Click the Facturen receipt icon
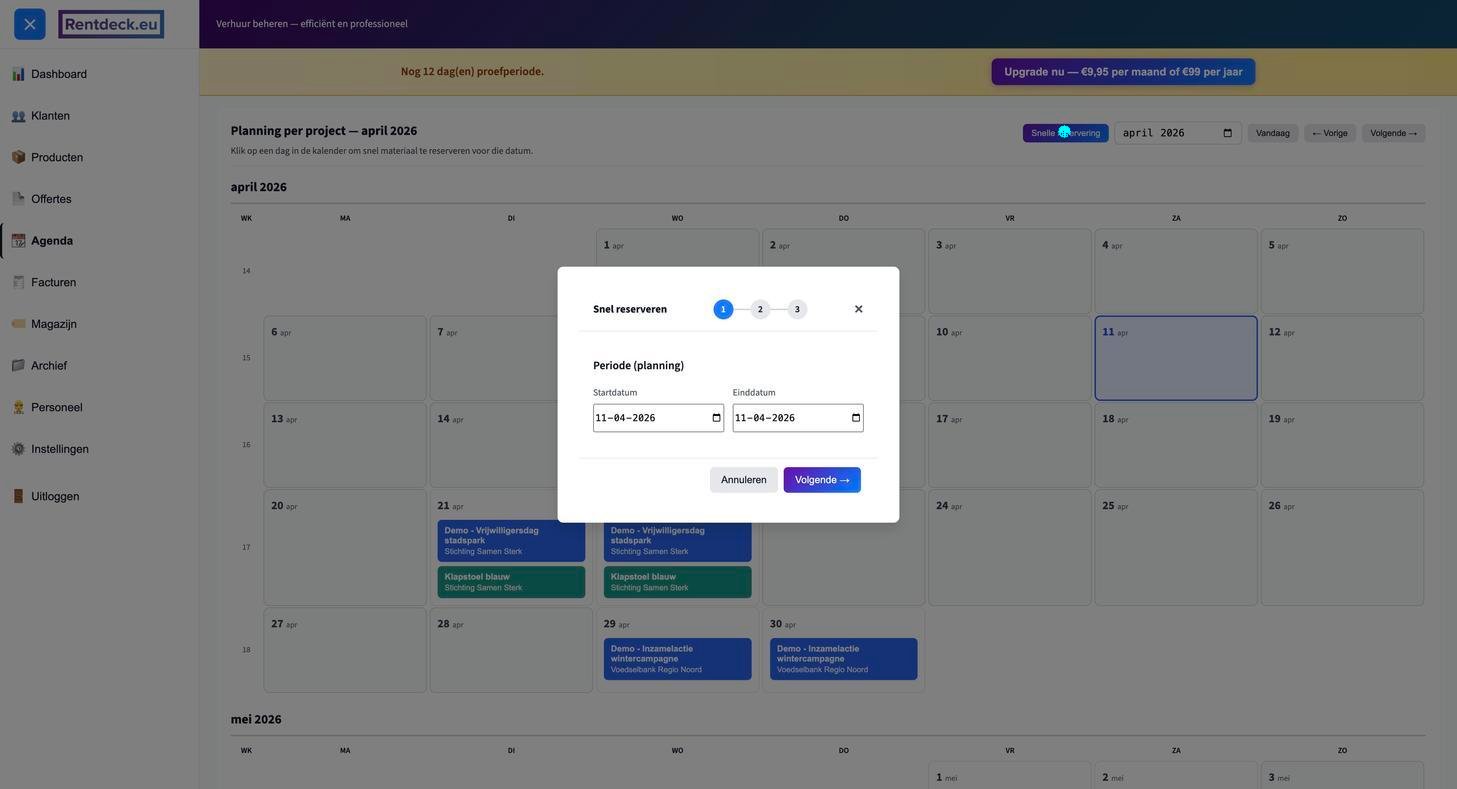 click(18, 282)
